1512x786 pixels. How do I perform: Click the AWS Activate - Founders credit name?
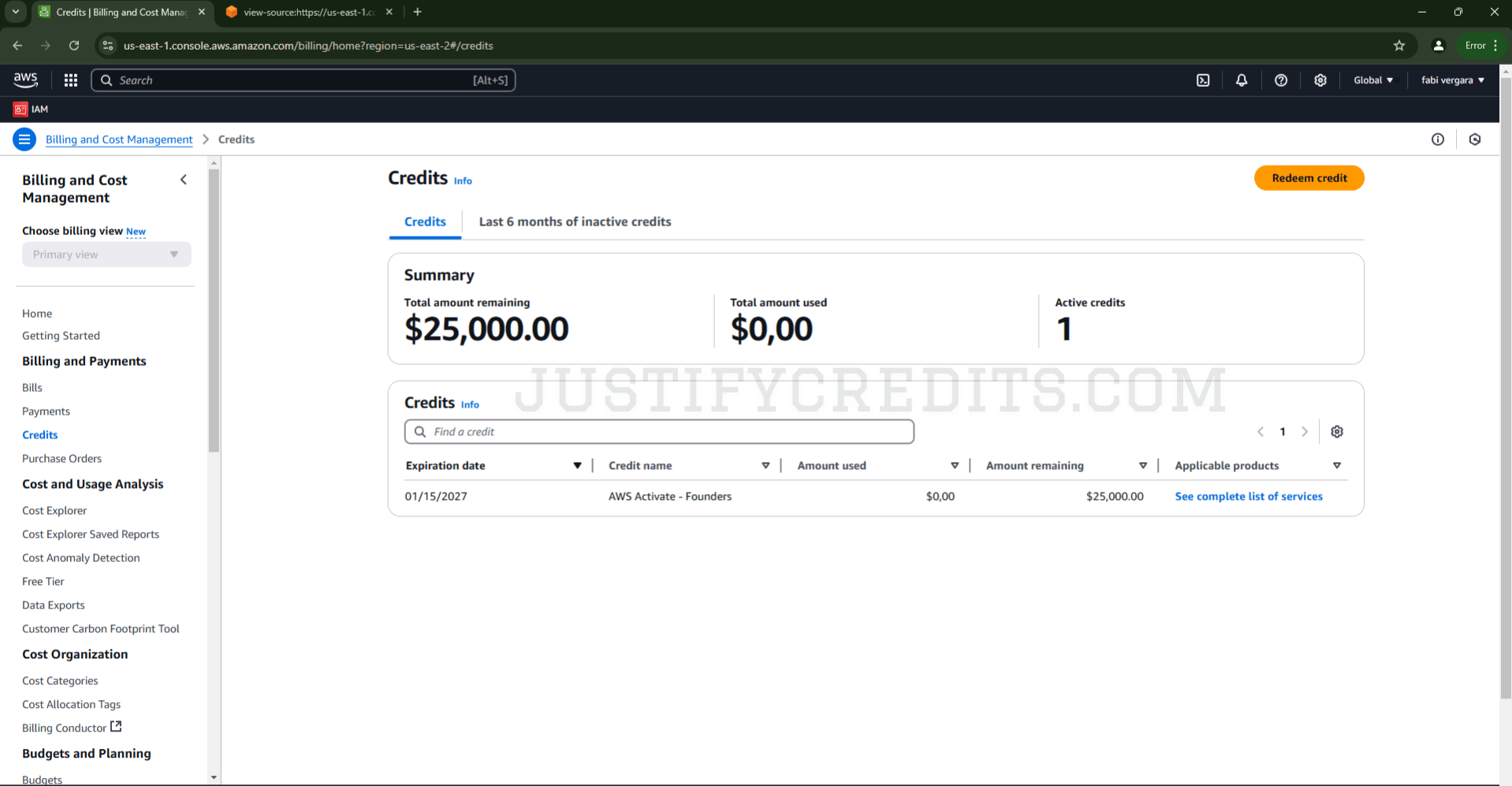coord(670,497)
